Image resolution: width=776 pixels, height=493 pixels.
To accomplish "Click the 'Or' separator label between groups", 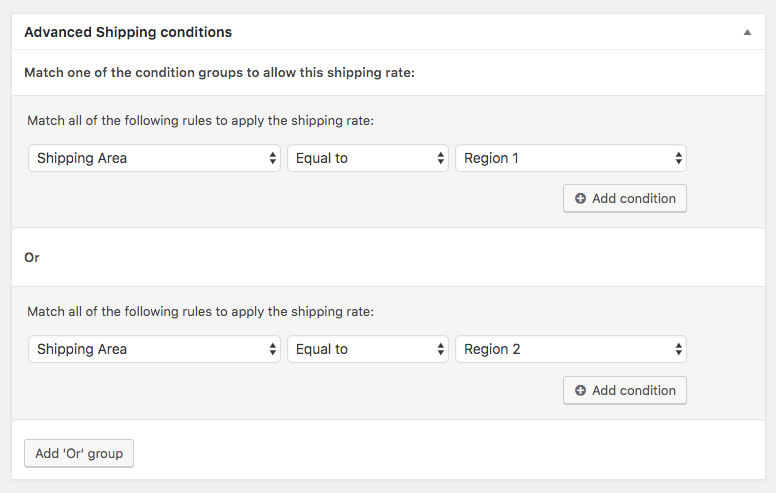I will (32, 257).
